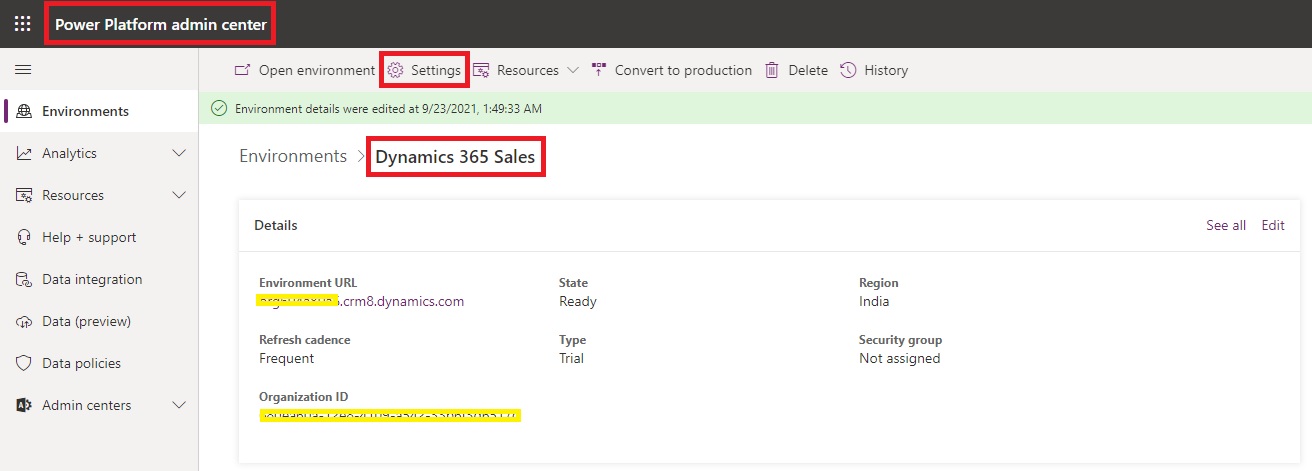Image resolution: width=1312 pixels, height=471 pixels.
Task: Go back via Environments breadcrumb
Action: [x=293, y=156]
